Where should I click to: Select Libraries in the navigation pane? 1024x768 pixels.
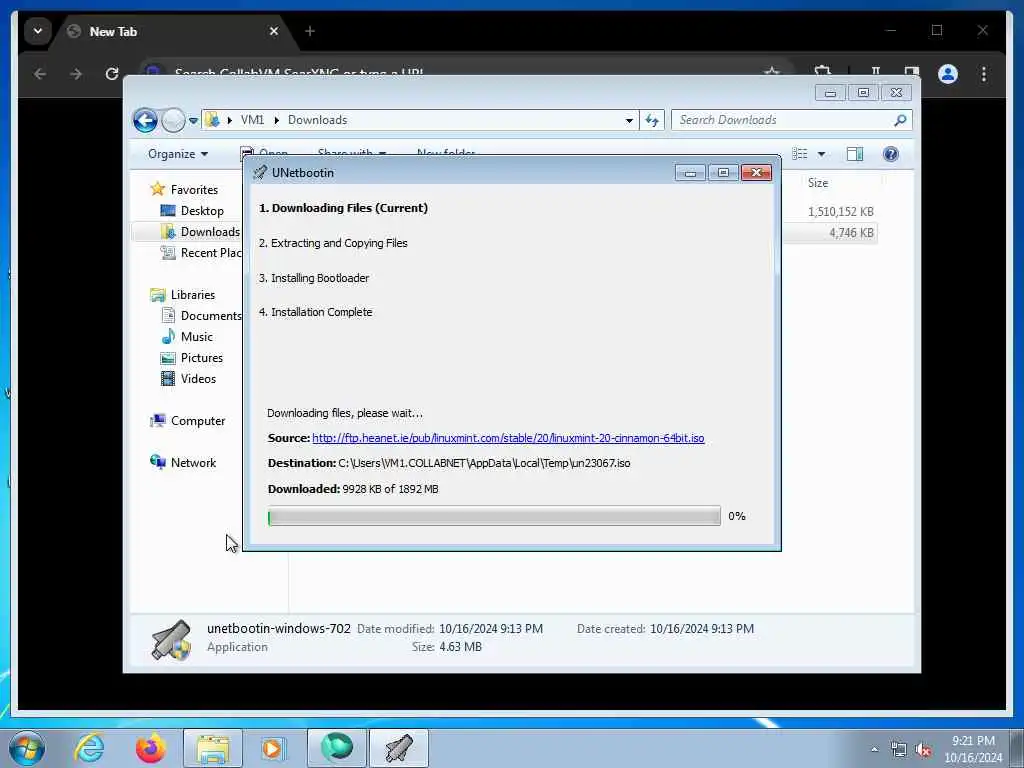point(193,295)
